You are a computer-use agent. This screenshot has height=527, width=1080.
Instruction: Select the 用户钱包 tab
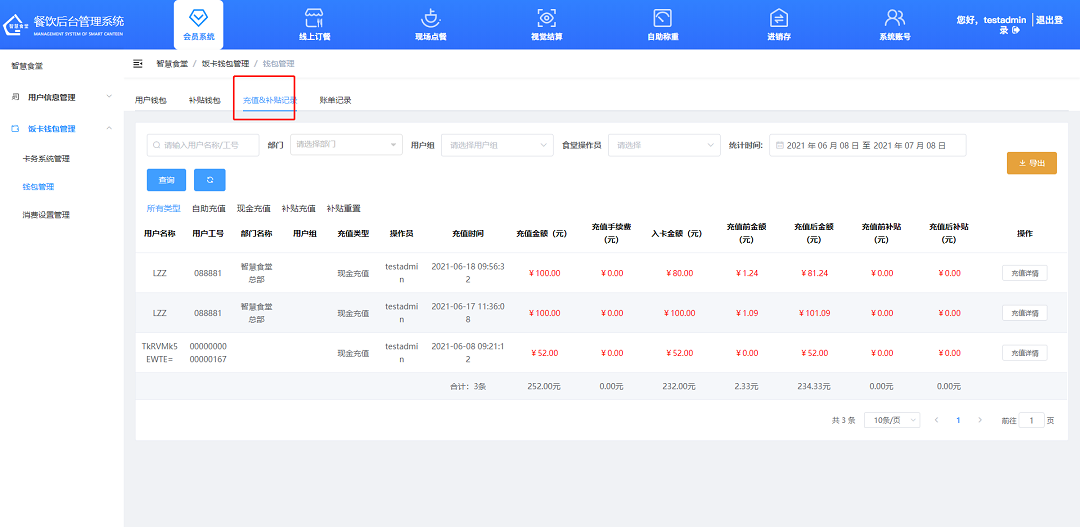coord(151,100)
